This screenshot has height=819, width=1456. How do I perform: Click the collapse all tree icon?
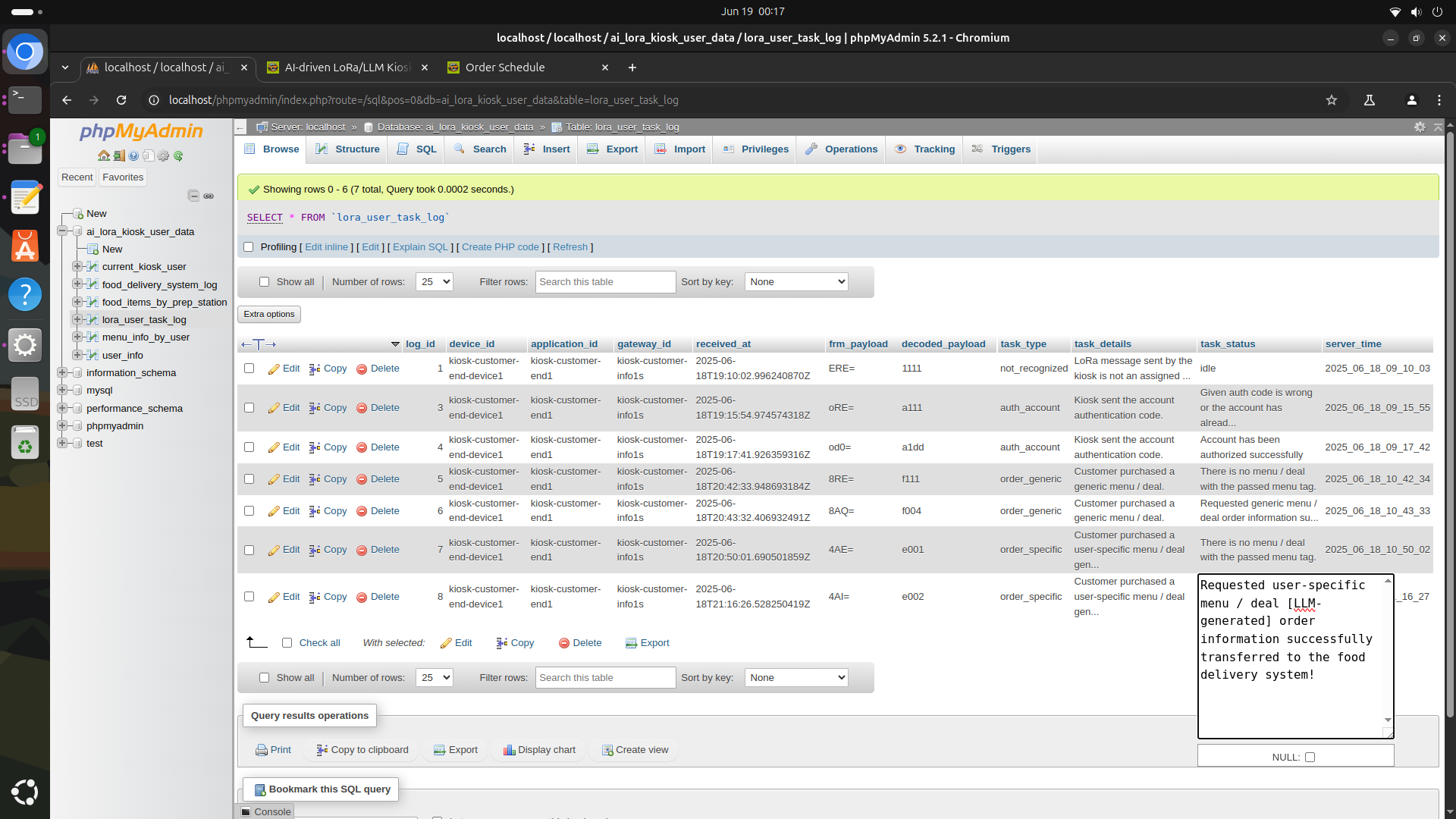[193, 196]
